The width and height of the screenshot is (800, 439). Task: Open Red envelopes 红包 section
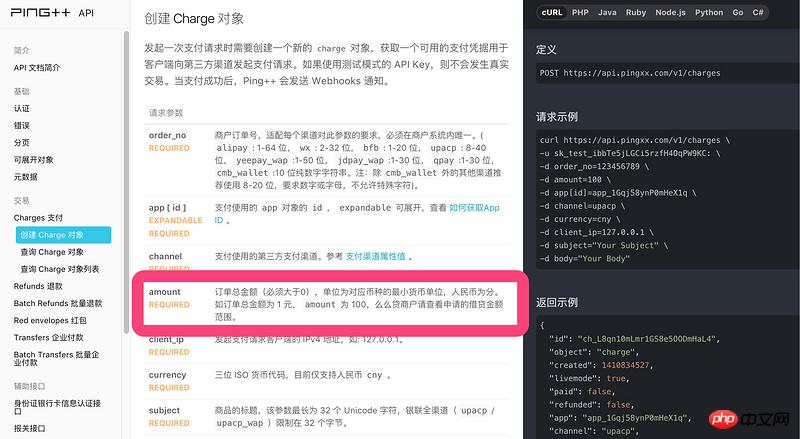coord(50,321)
